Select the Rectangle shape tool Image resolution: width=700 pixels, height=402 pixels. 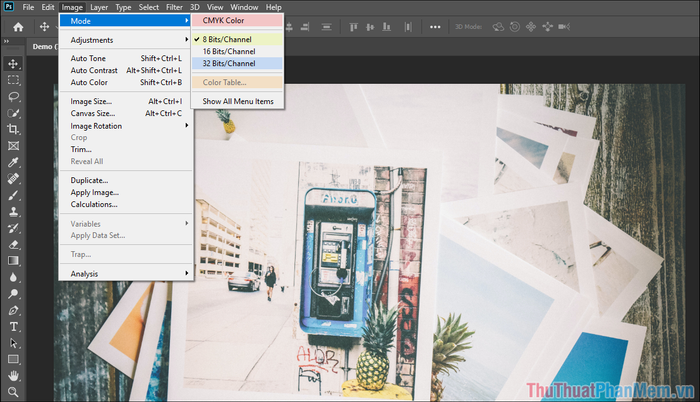[x=13, y=360]
